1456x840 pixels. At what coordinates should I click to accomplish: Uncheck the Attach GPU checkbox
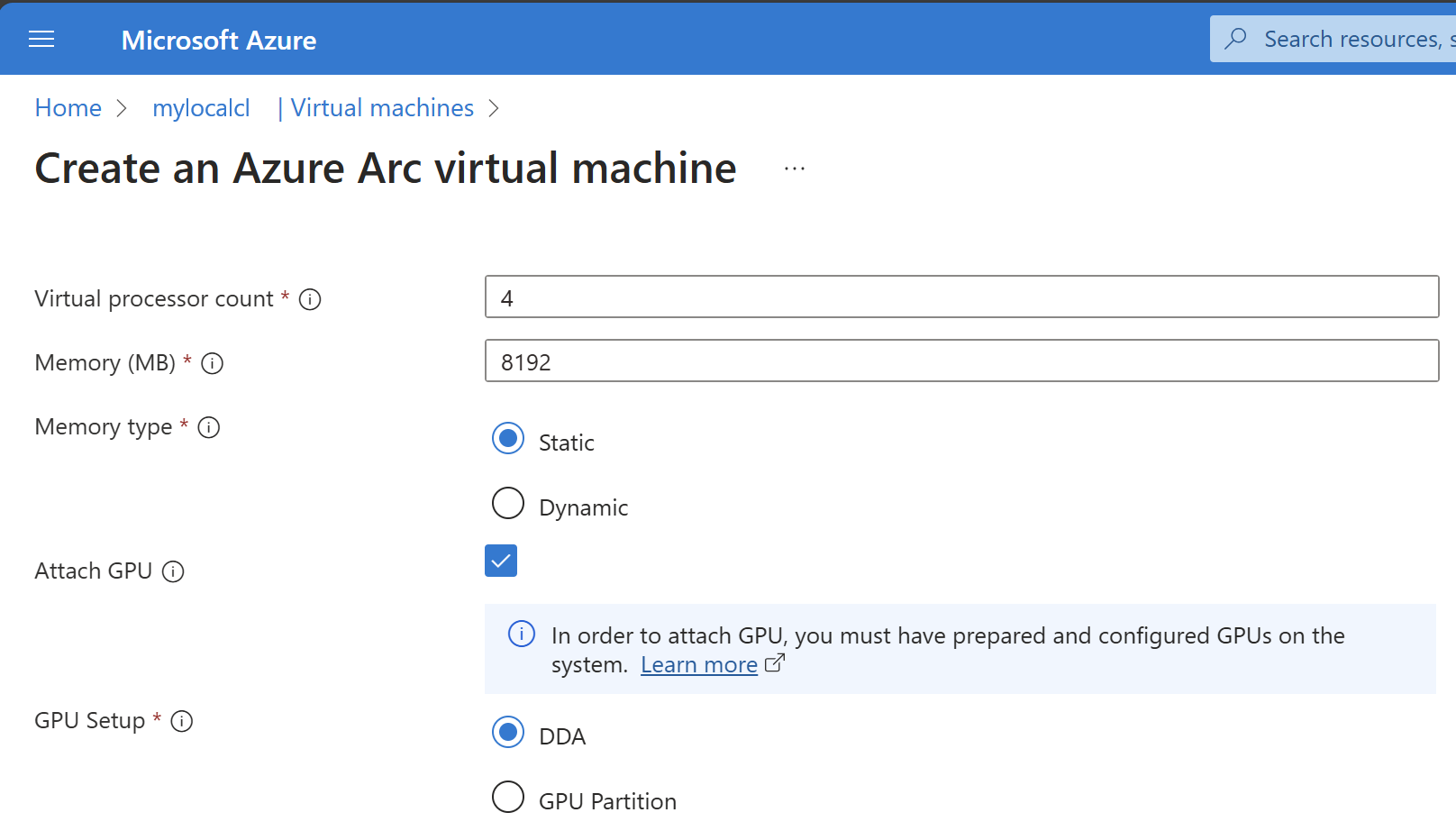pyautogui.click(x=501, y=561)
